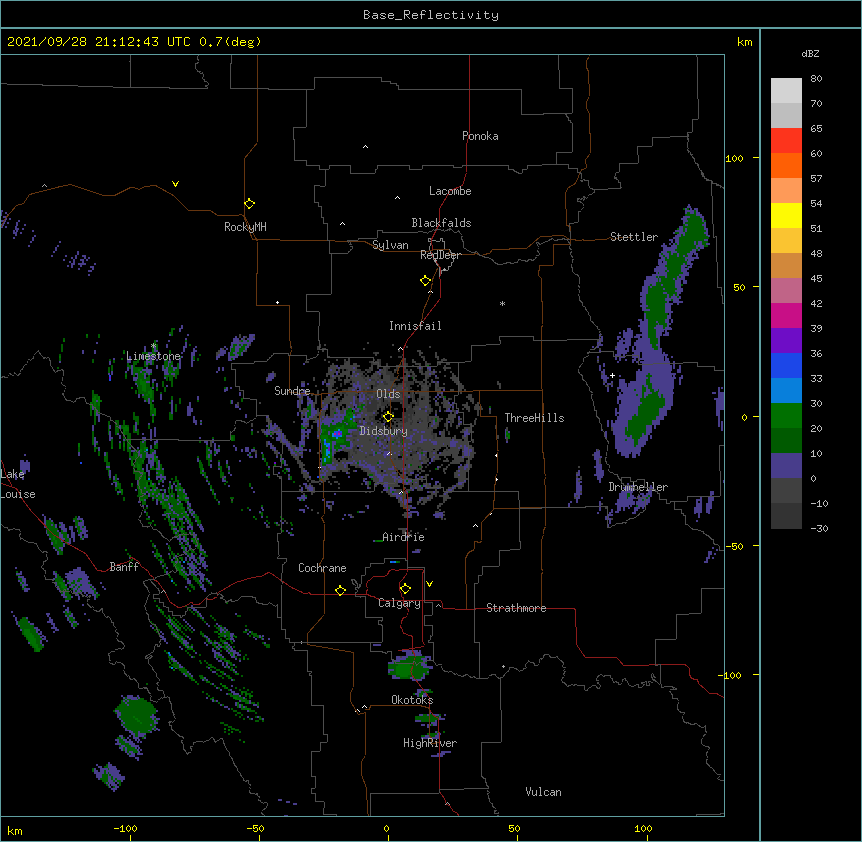Image resolution: width=862 pixels, height=842 pixels.
Task: Select the HighRiver label
Action: [x=430, y=743]
